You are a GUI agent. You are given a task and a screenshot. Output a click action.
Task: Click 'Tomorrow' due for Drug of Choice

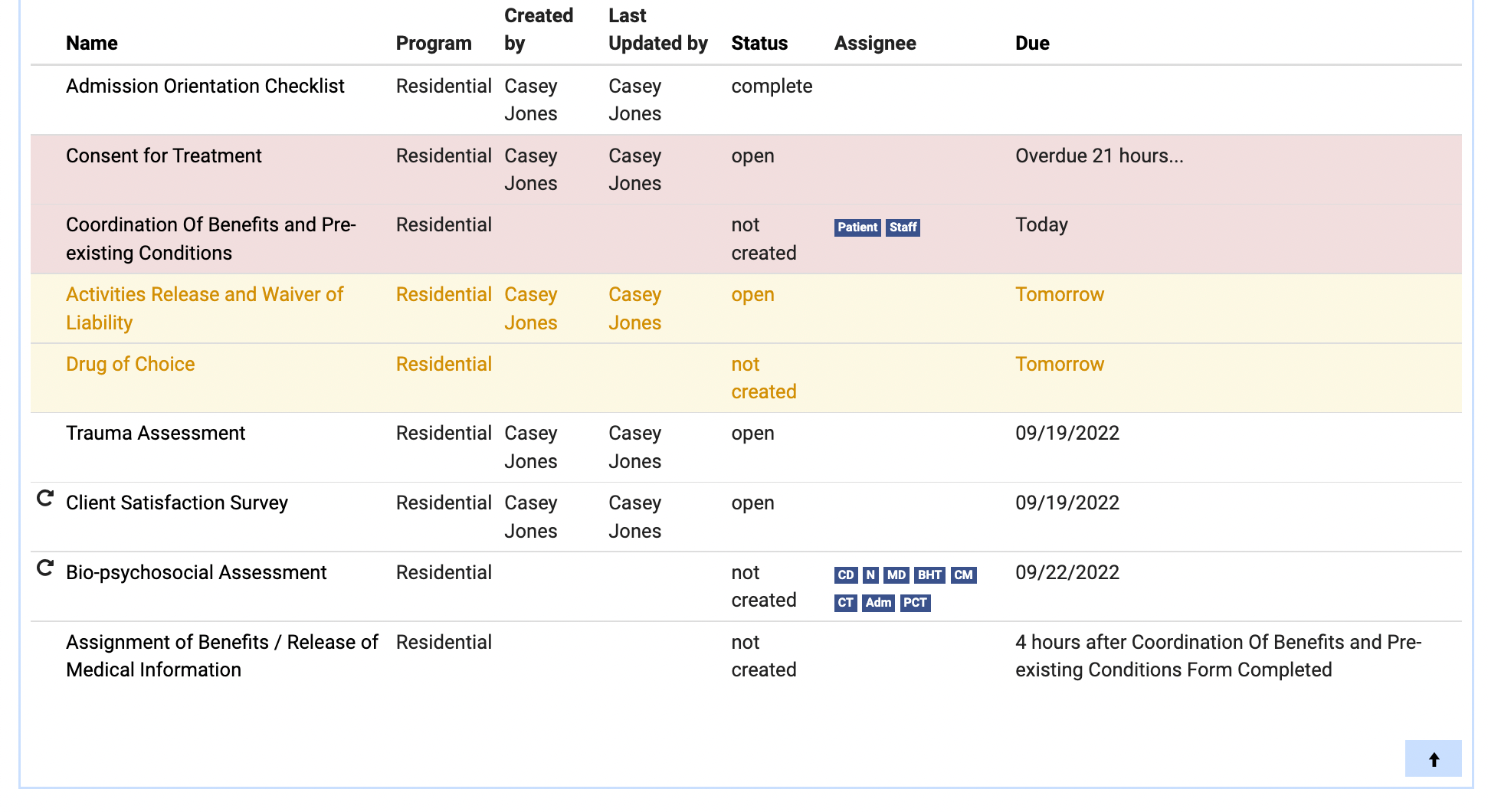1060,364
